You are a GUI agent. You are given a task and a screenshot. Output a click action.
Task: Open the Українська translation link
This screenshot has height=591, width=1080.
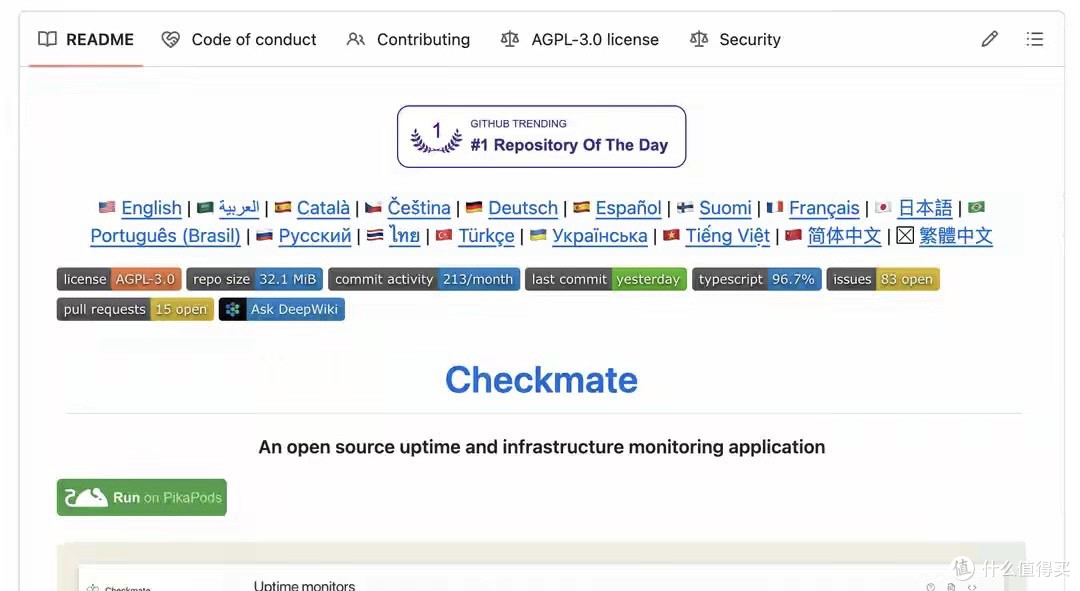coord(600,236)
